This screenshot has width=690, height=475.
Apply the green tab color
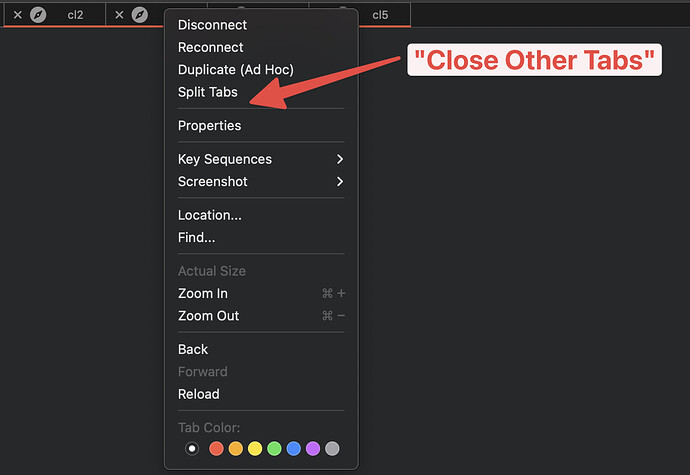pyautogui.click(x=274, y=449)
